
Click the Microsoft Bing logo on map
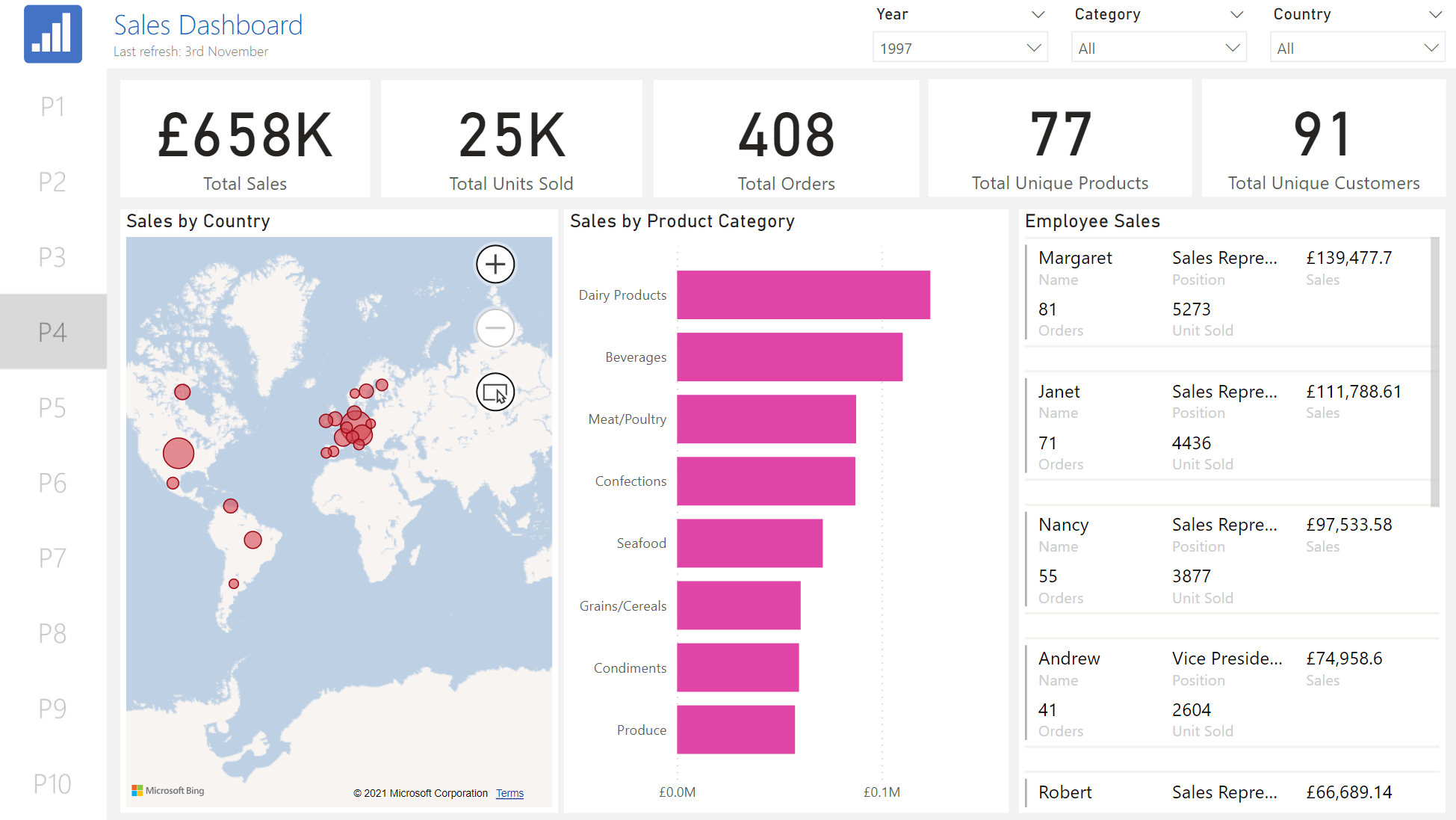(168, 791)
